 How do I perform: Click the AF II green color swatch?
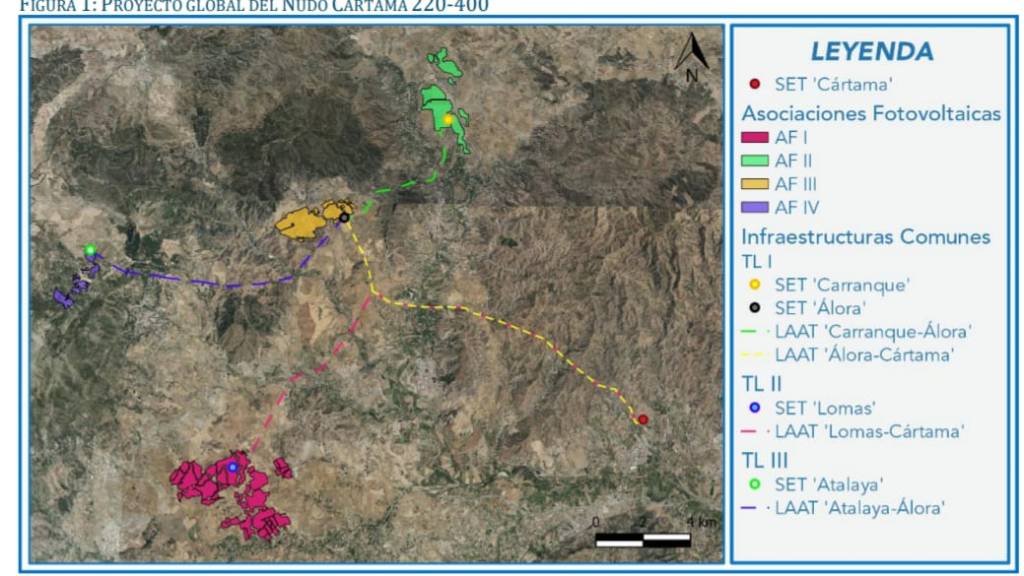[754, 162]
